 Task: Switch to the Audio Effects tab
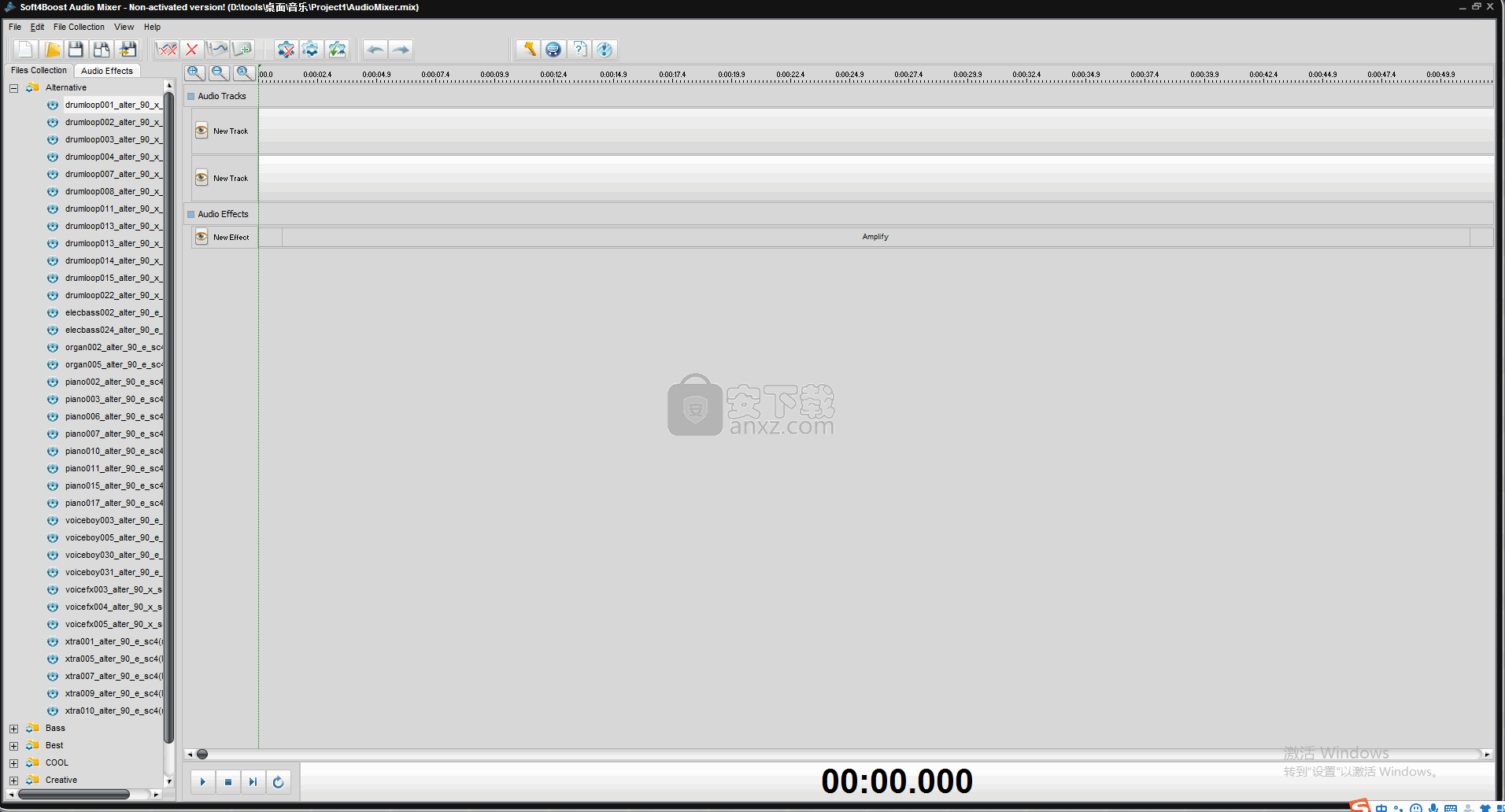[107, 71]
